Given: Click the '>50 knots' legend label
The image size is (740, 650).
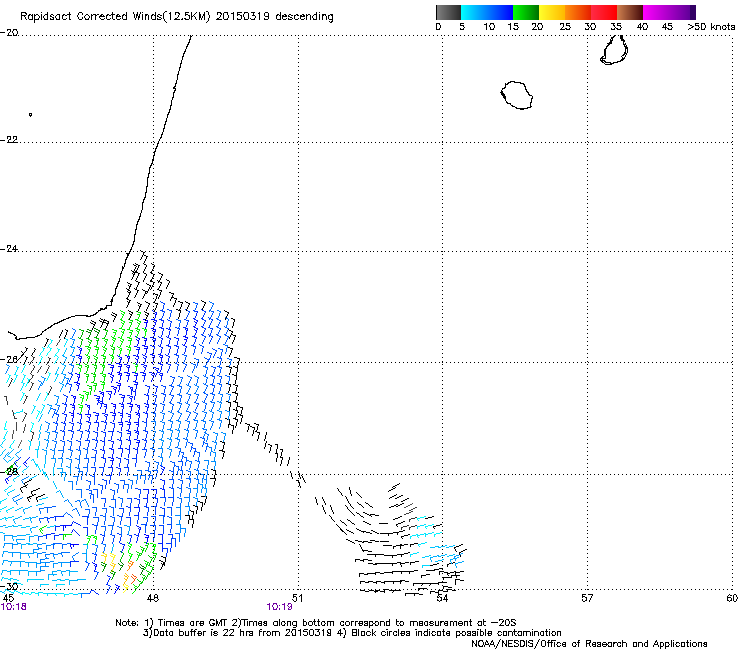Looking at the screenshot, I should tap(711, 27).
